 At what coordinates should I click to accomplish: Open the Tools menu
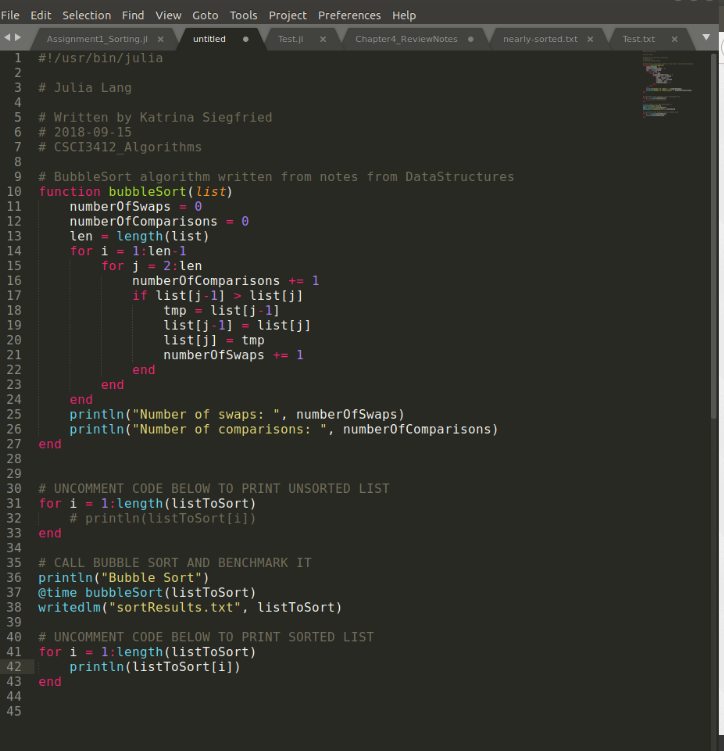point(243,15)
